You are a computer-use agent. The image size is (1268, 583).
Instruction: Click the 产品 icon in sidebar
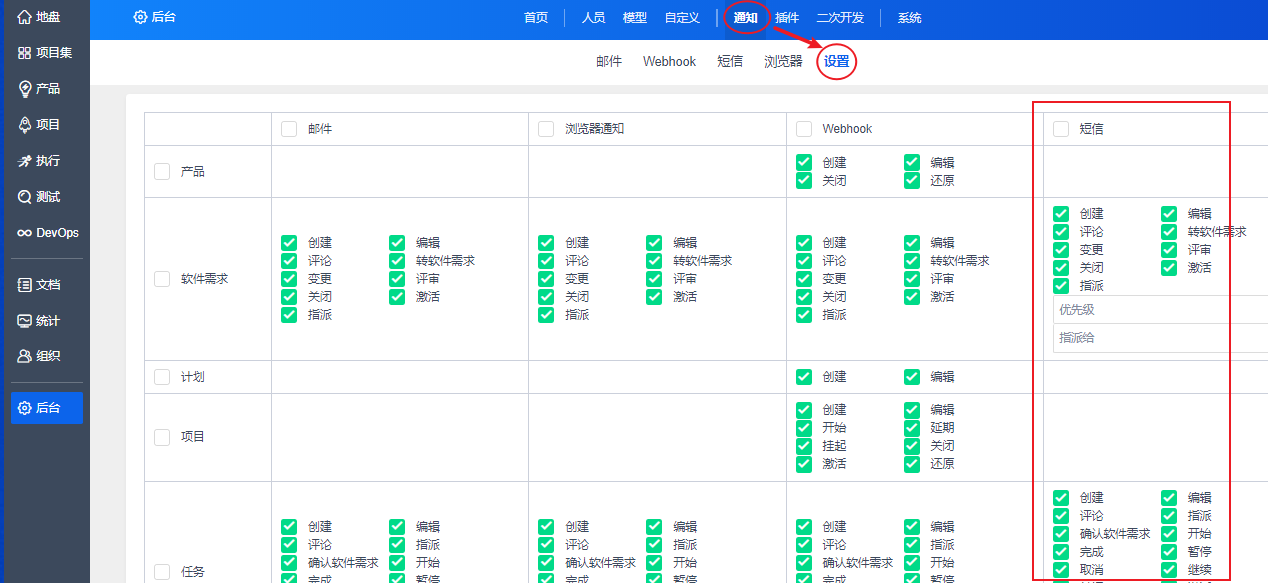(25, 89)
